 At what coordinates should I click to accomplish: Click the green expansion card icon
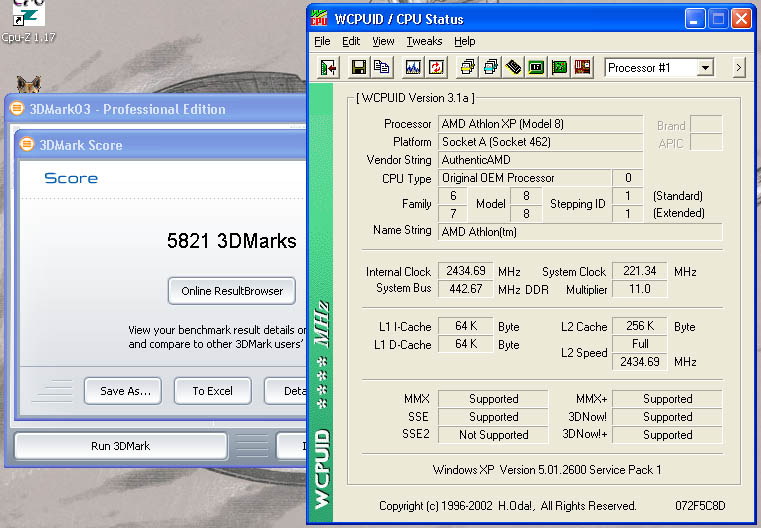559,67
